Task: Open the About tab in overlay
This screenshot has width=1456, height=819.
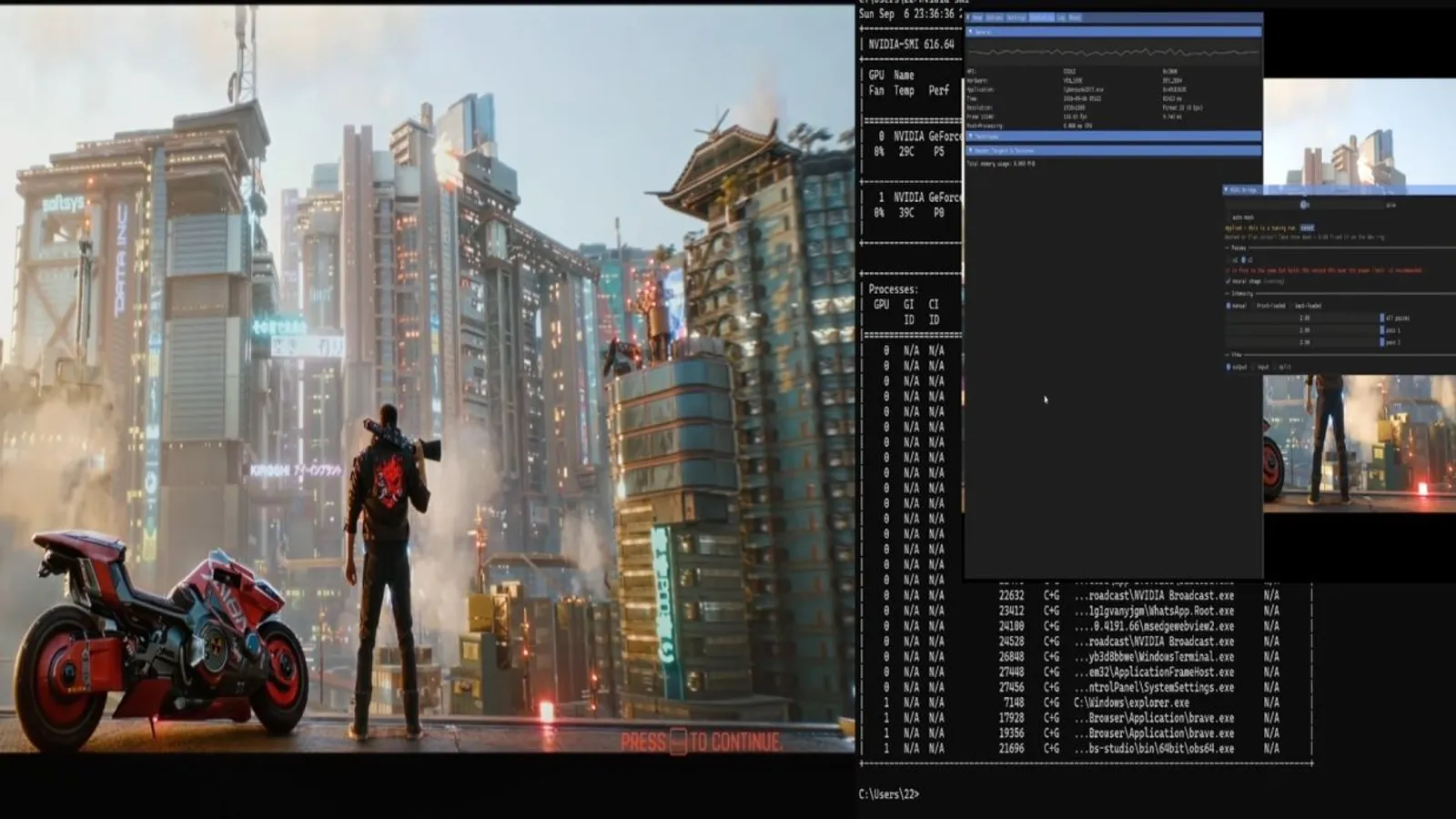Action: [x=1075, y=17]
